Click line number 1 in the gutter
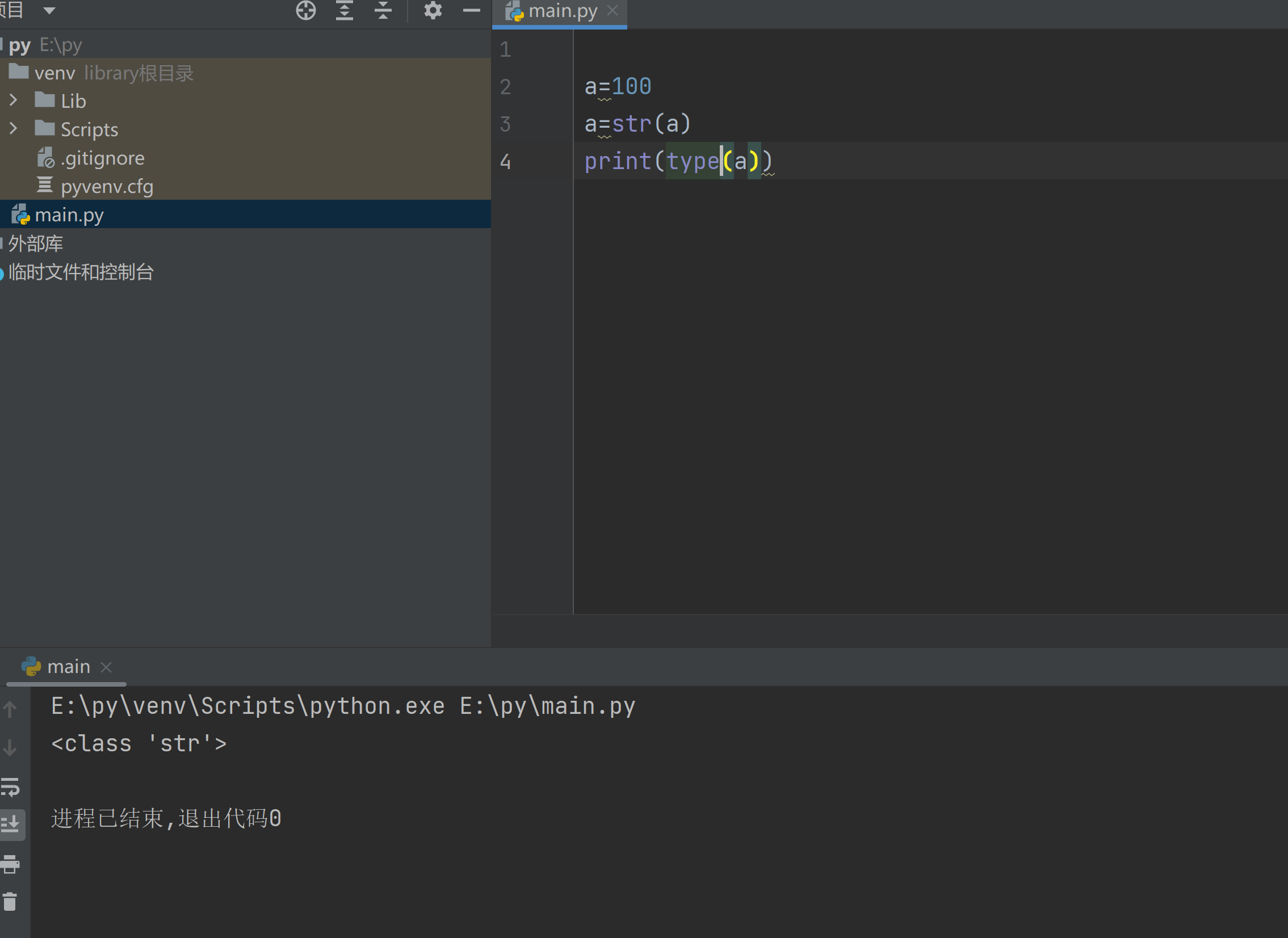This screenshot has width=1288, height=938. point(505,50)
